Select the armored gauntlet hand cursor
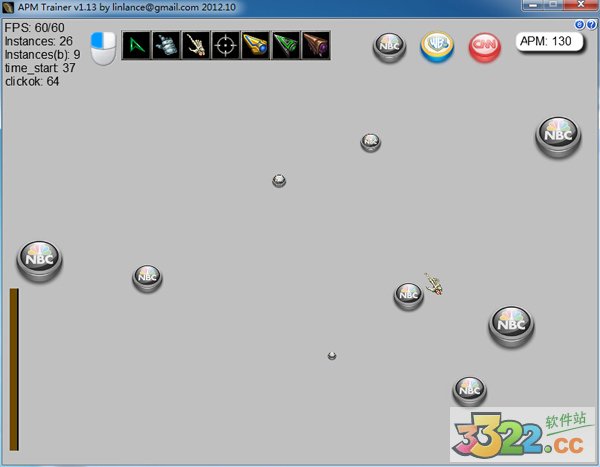Screen dimensions: 600x467 [x=166, y=46]
